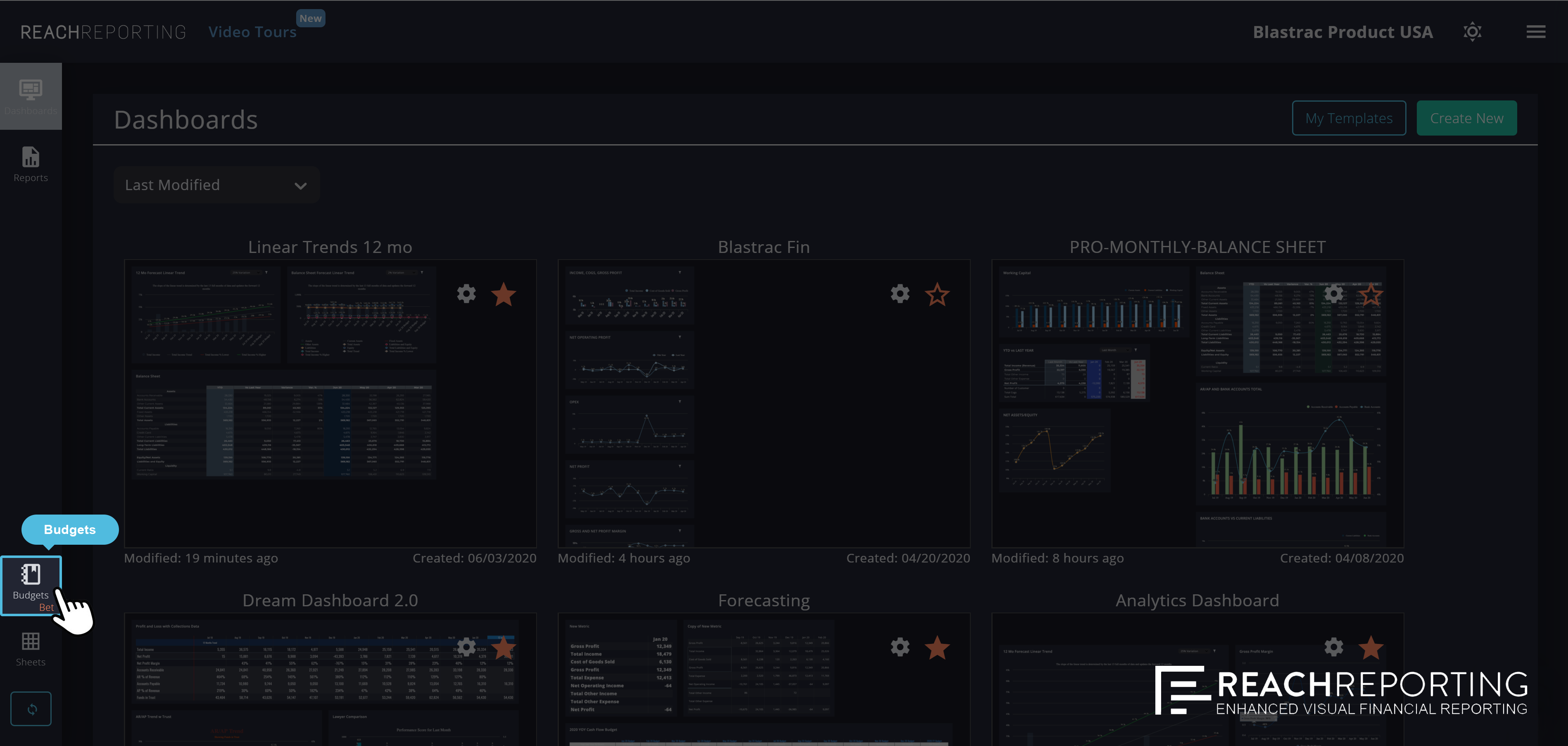Viewport: 1568px width, 746px height.
Task: Toggle favorite star on Dream Dashboard 2.0
Action: coord(504,648)
